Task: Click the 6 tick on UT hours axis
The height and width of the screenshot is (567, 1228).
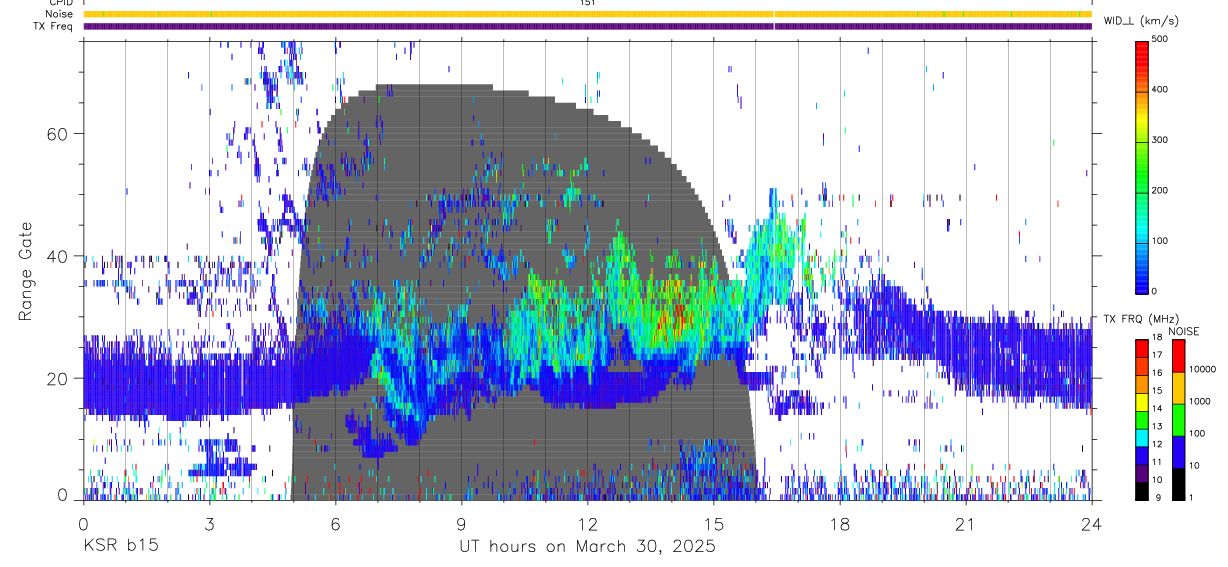Action: point(335,523)
